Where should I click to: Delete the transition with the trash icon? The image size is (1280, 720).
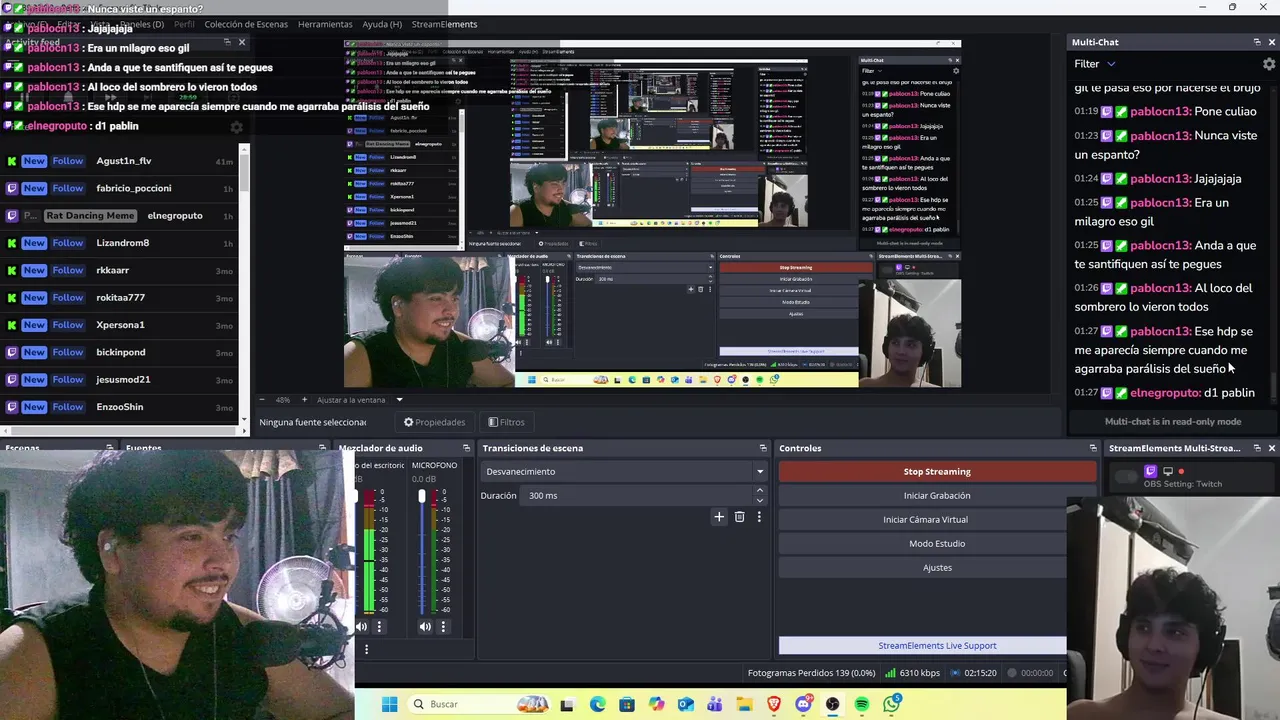pos(739,517)
